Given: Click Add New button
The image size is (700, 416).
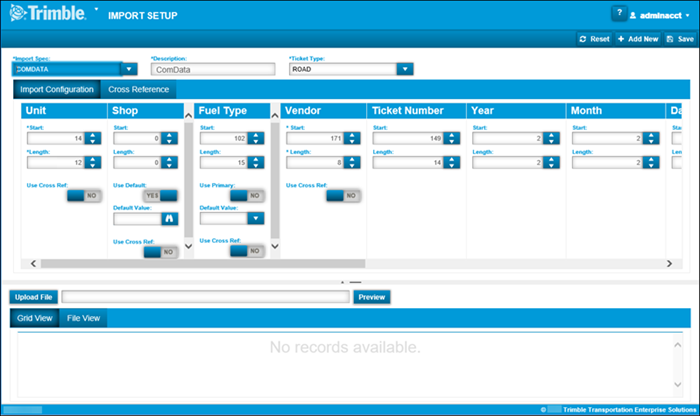Looking at the screenshot, I should pos(638,39).
